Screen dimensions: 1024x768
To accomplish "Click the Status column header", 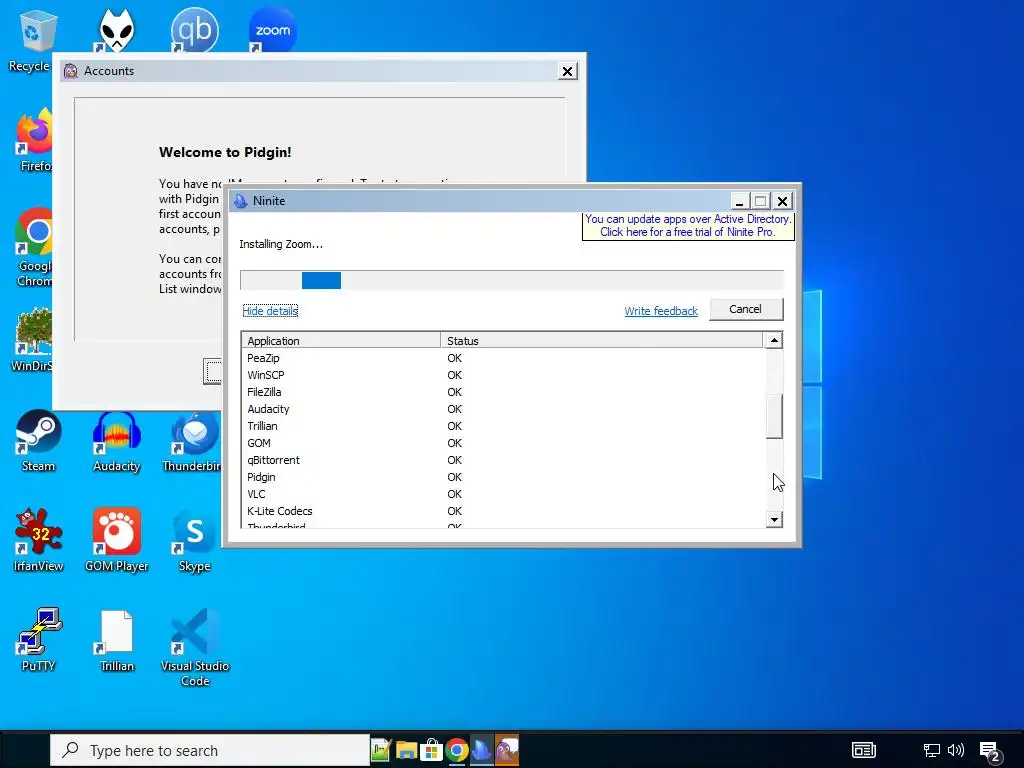I will (601, 340).
